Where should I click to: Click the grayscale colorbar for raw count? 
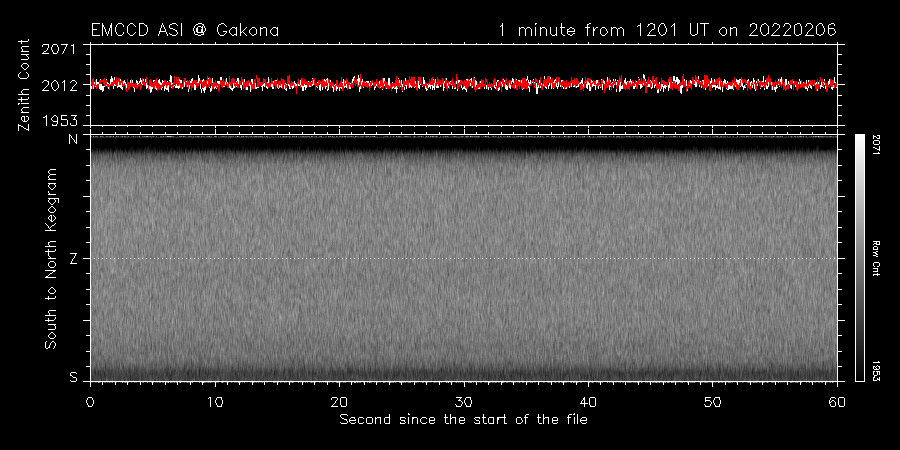[x=859, y=258]
